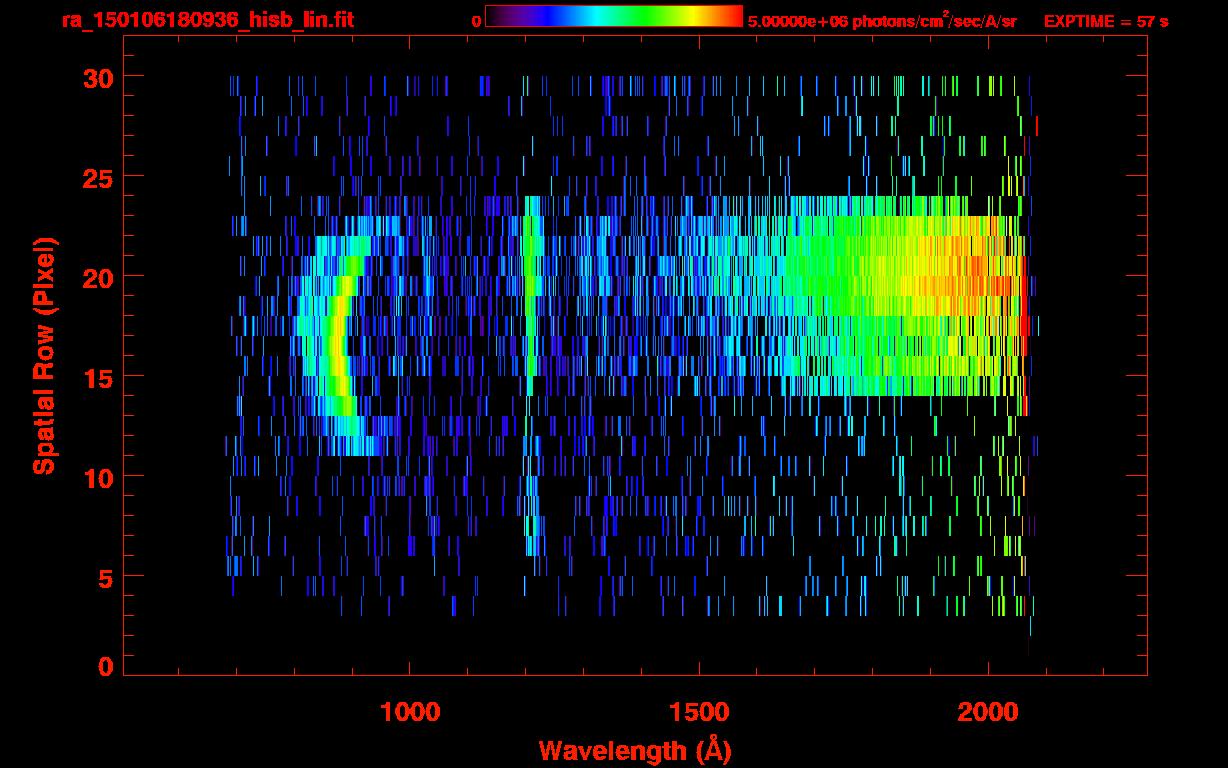Click the 1000 wavelength tick label

point(409,712)
